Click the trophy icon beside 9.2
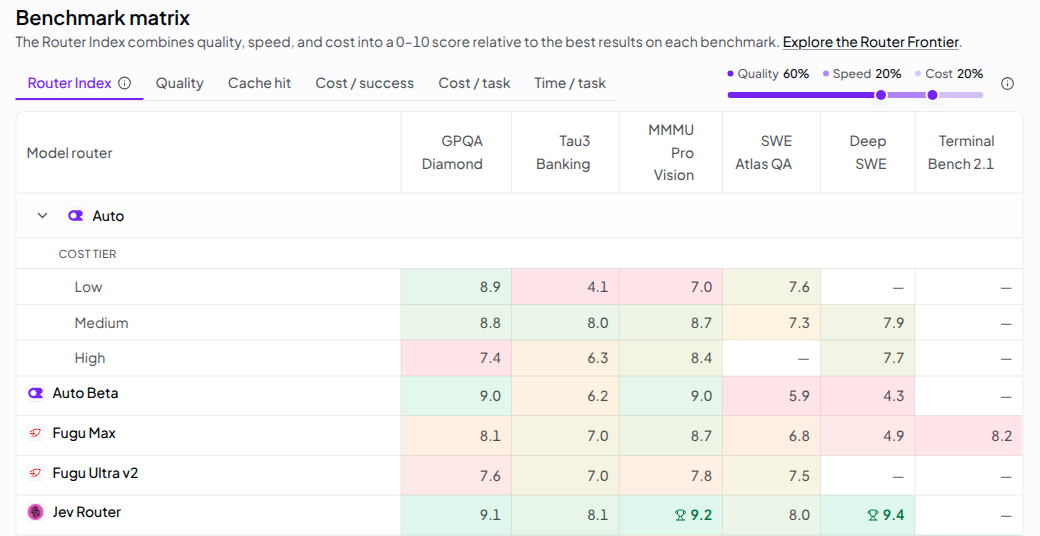The height and width of the screenshot is (536, 1040). (x=680, y=515)
